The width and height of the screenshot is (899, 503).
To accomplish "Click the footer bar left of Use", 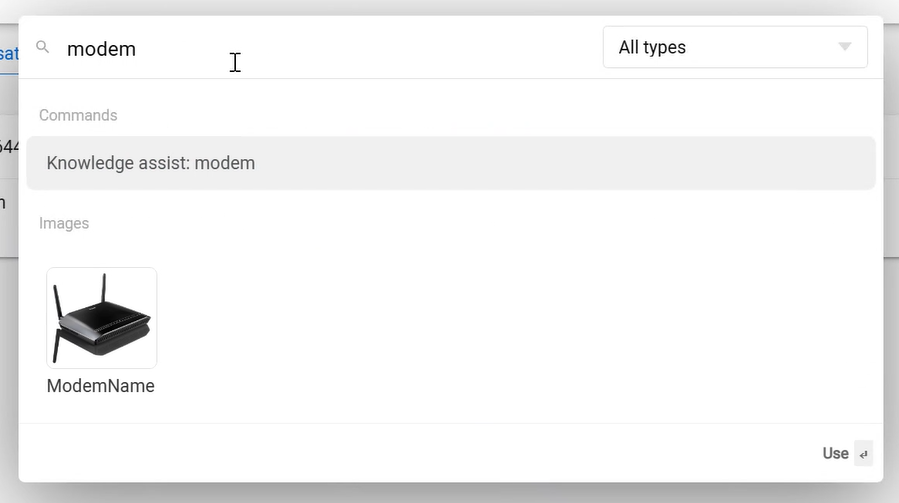I will [x=419, y=453].
